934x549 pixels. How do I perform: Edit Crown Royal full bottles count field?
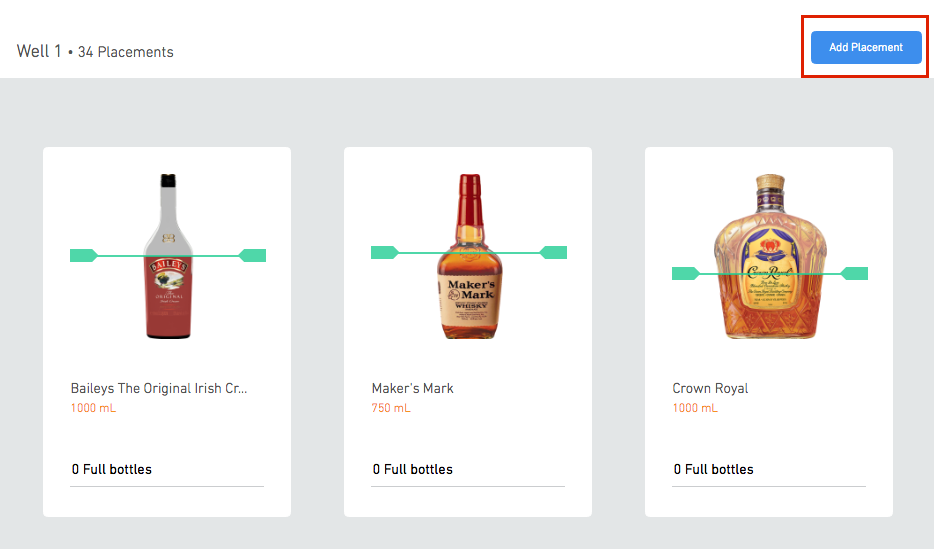(x=769, y=469)
